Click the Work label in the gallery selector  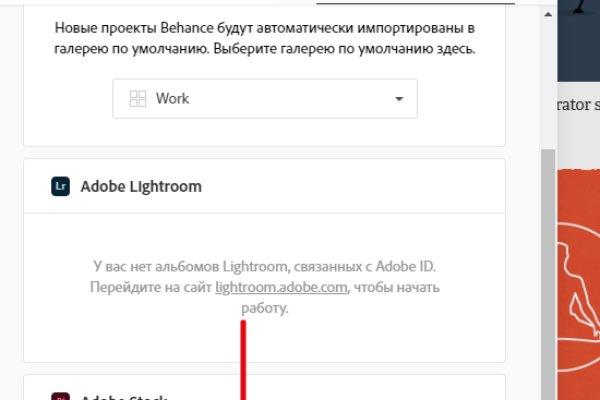[172, 99]
